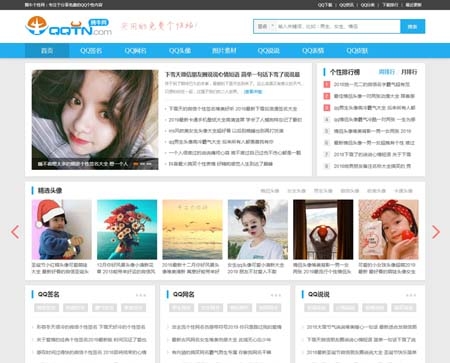450x363 pixels.
Task: Open the QQ签名 nav menu item
Action: pos(91,51)
